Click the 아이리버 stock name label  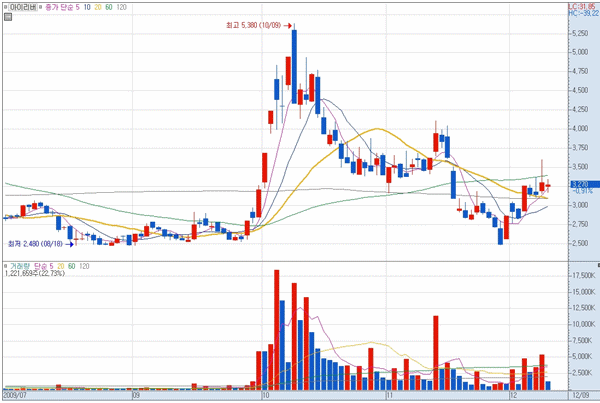coord(23,6)
